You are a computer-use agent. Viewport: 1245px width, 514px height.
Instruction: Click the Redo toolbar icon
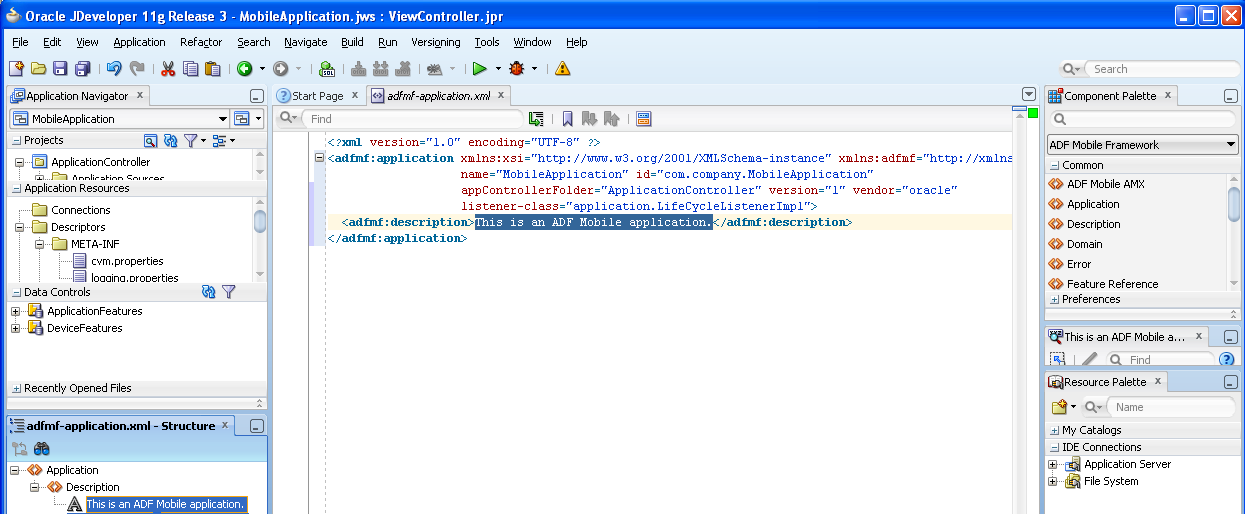click(137, 69)
